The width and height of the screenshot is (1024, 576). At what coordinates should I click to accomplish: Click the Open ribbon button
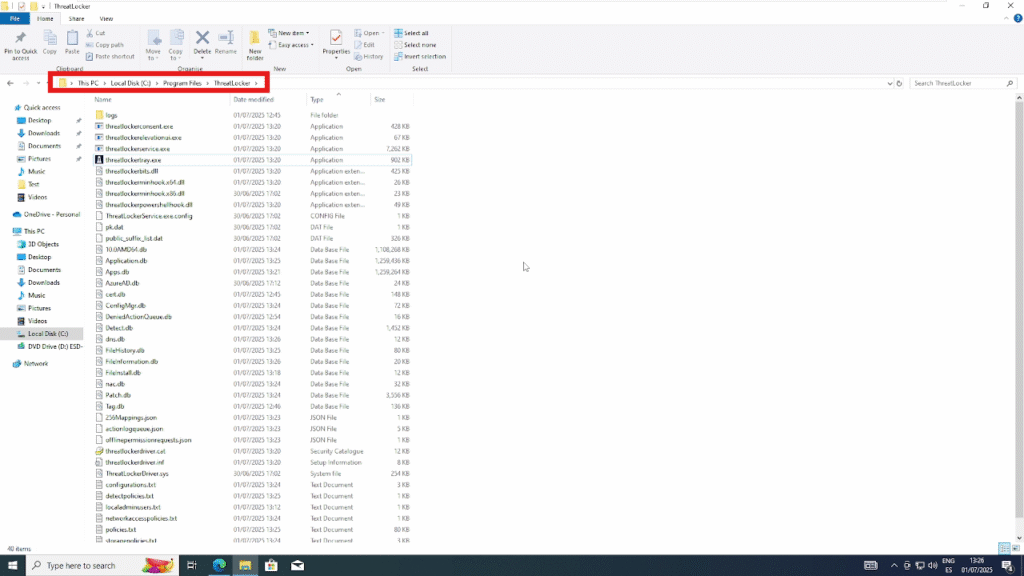(x=369, y=33)
